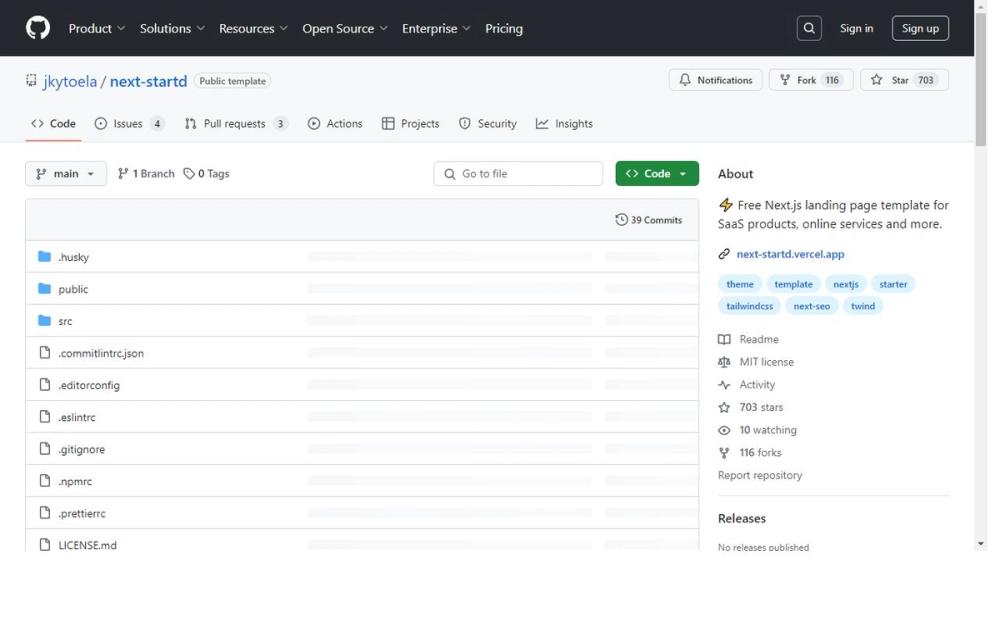
Task: Open the Projects tab
Action: point(411,124)
